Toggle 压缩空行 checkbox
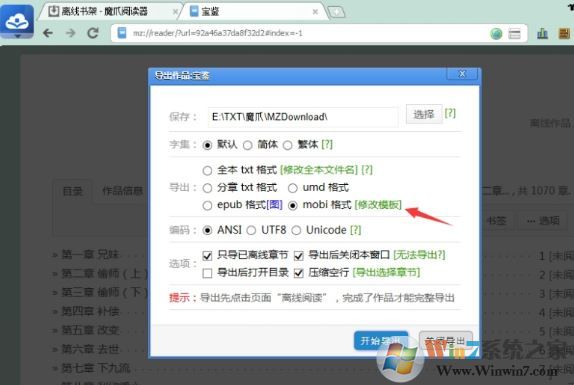Viewport: 574px width, 385px height. point(299,273)
